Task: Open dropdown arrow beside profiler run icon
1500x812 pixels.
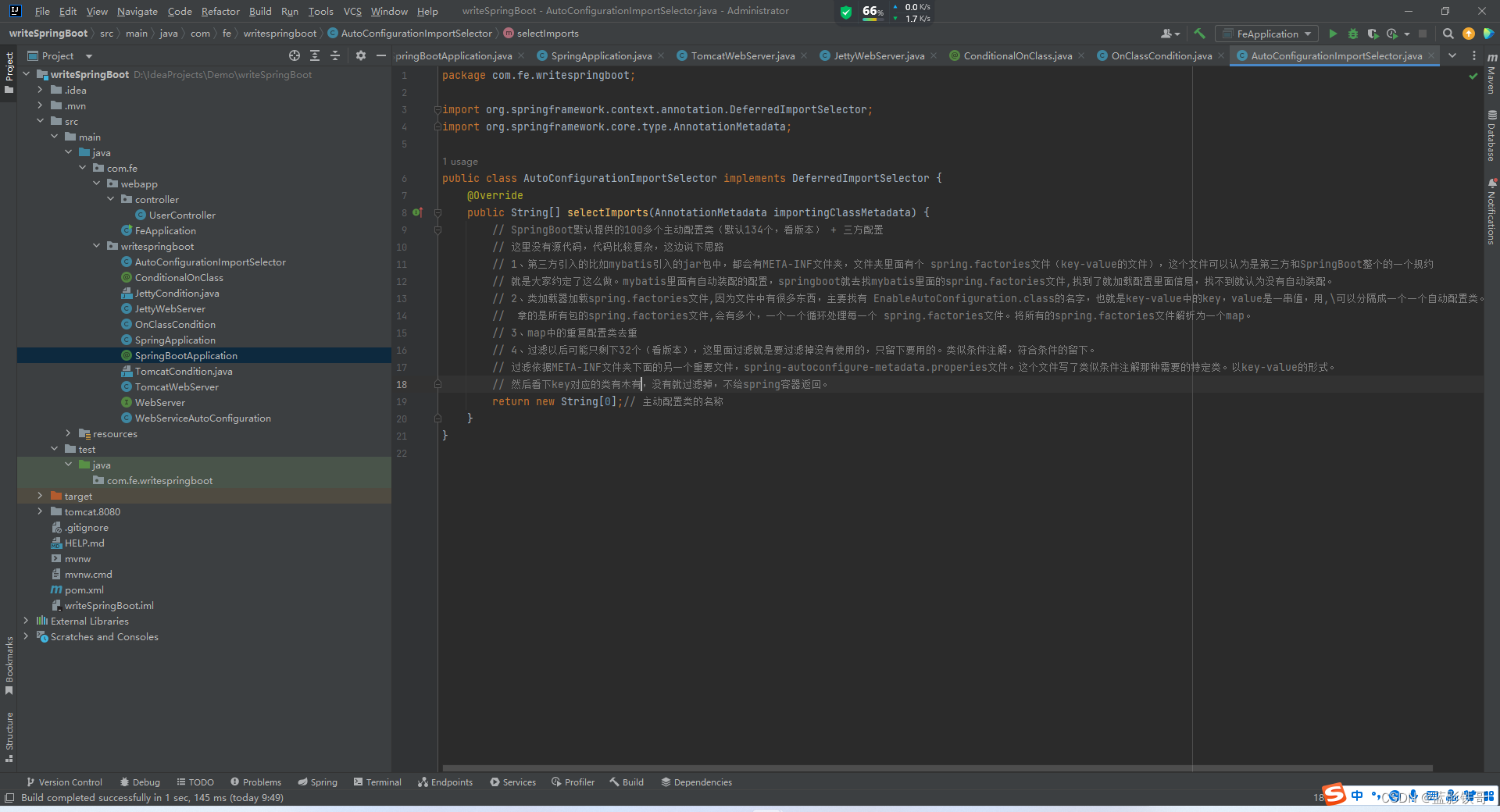Action: [x=1407, y=34]
